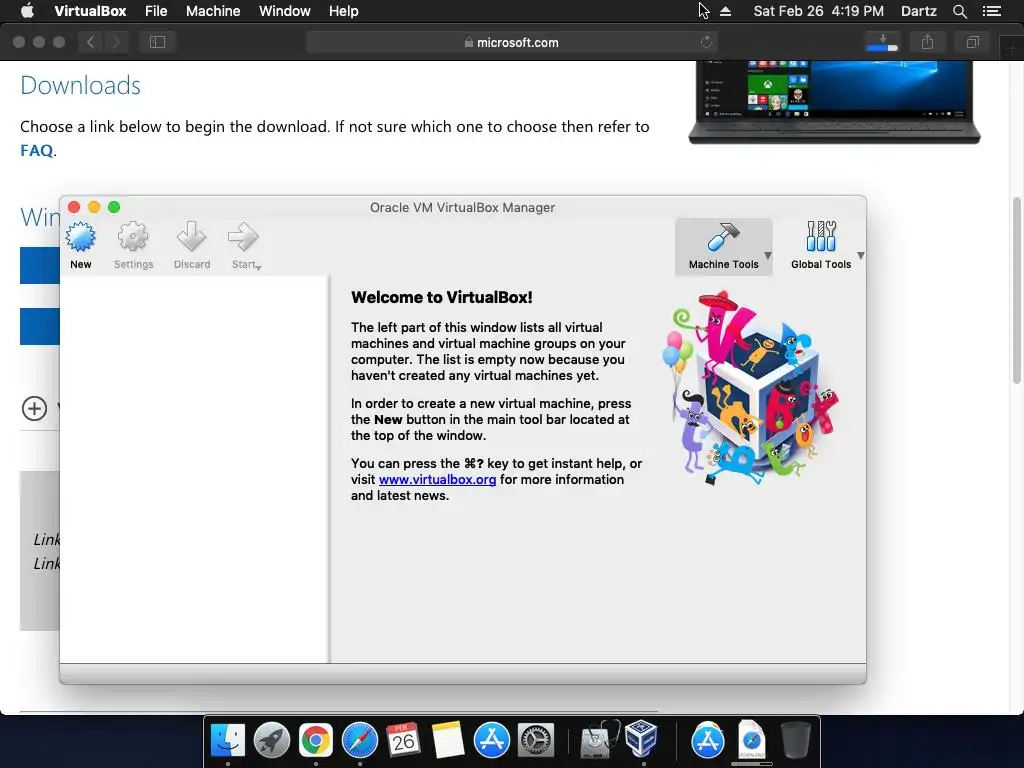Zoom the VirtualBox Manager with green button

coord(114,207)
